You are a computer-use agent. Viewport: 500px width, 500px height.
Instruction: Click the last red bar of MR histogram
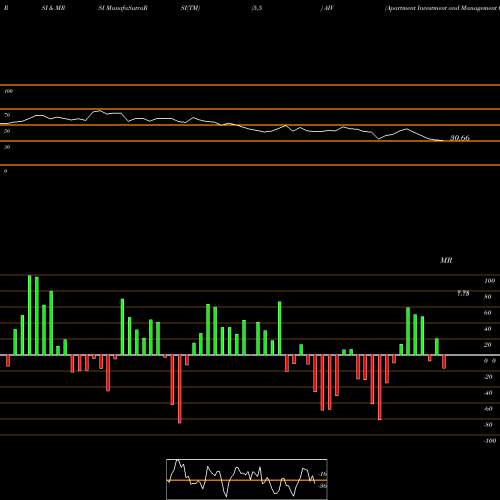[x=444, y=362]
